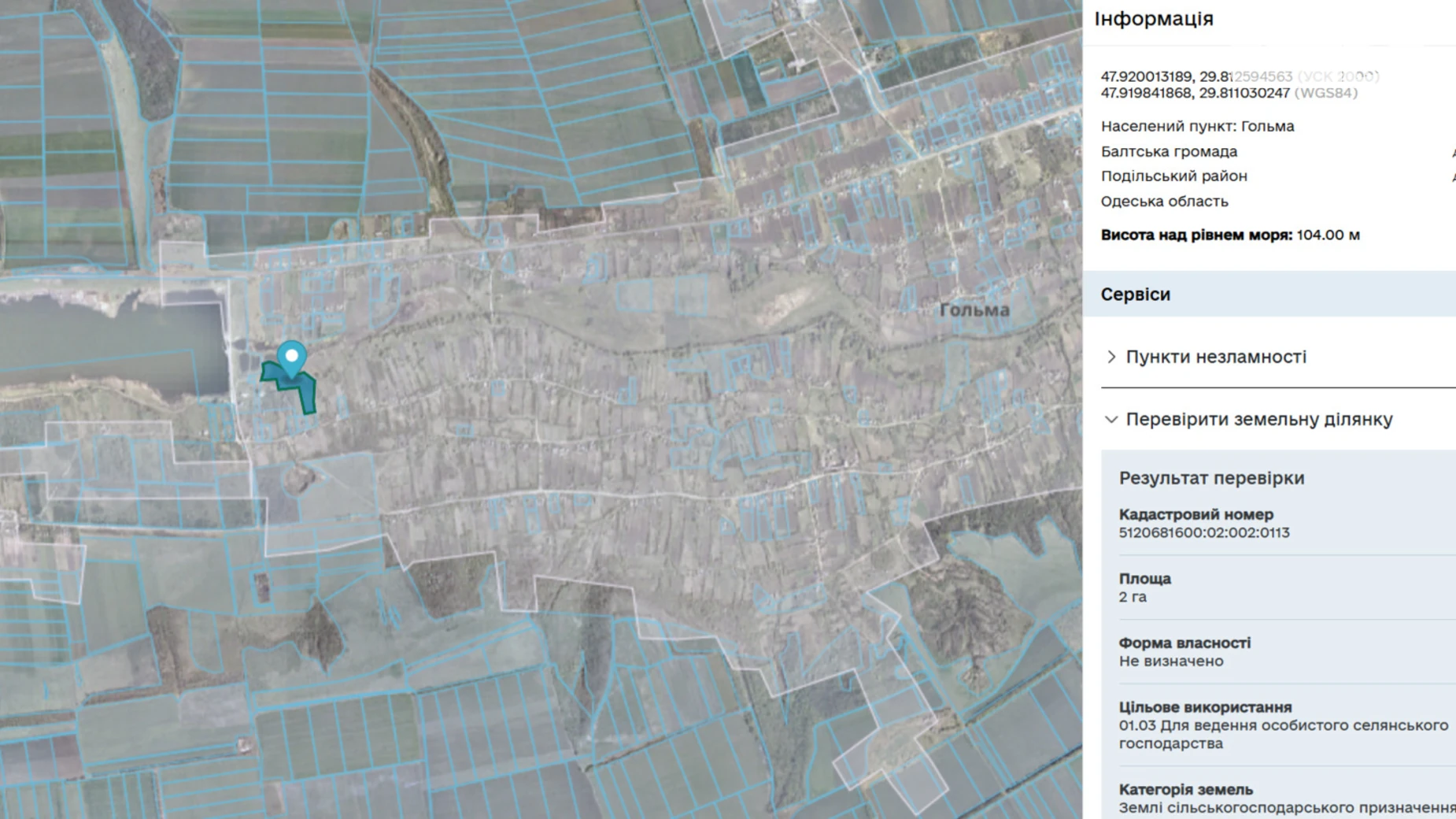This screenshot has height=819, width=1456.
Task: Click the Цільове використання description text
Action: tap(1282, 734)
